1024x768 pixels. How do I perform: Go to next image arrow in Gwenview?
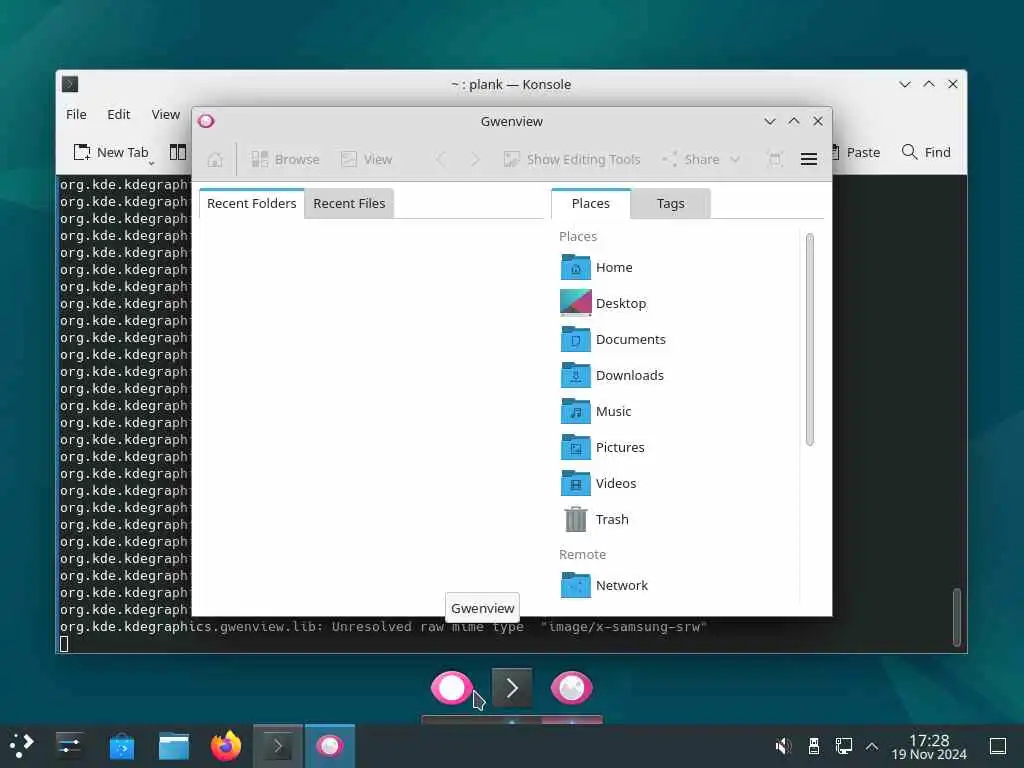[x=475, y=159]
